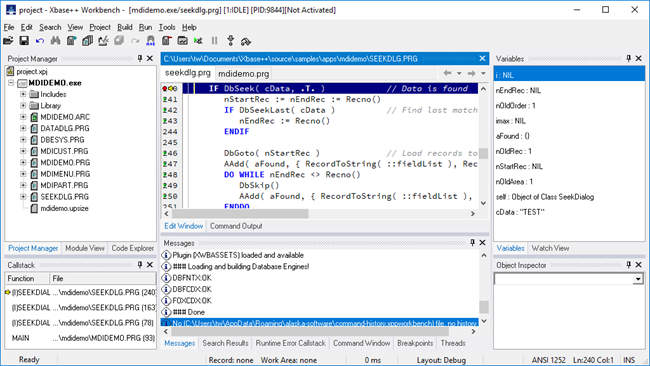Click the code editor horizontal scrollbar thumb
The image size is (650, 366).
(240, 214)
